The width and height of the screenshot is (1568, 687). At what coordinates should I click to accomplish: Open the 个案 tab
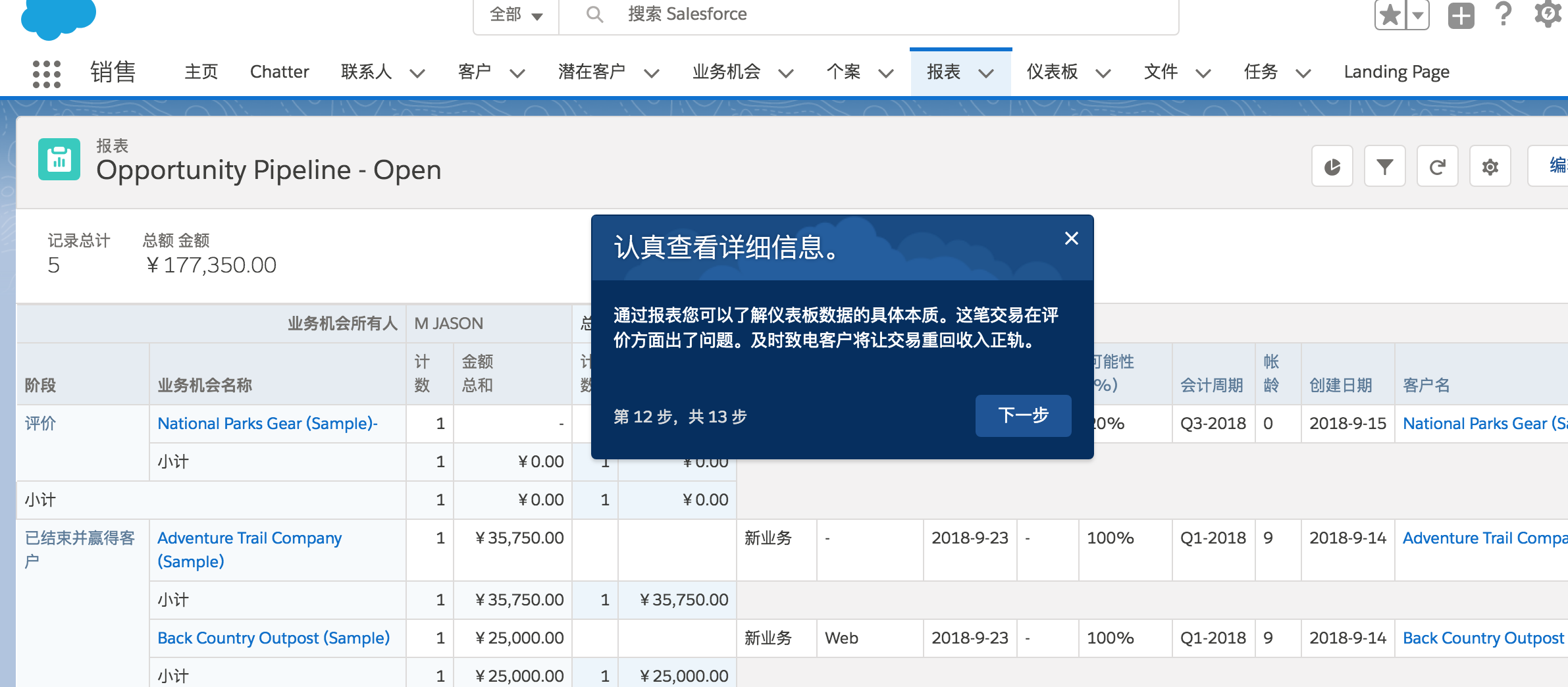[x=843, y=72]
